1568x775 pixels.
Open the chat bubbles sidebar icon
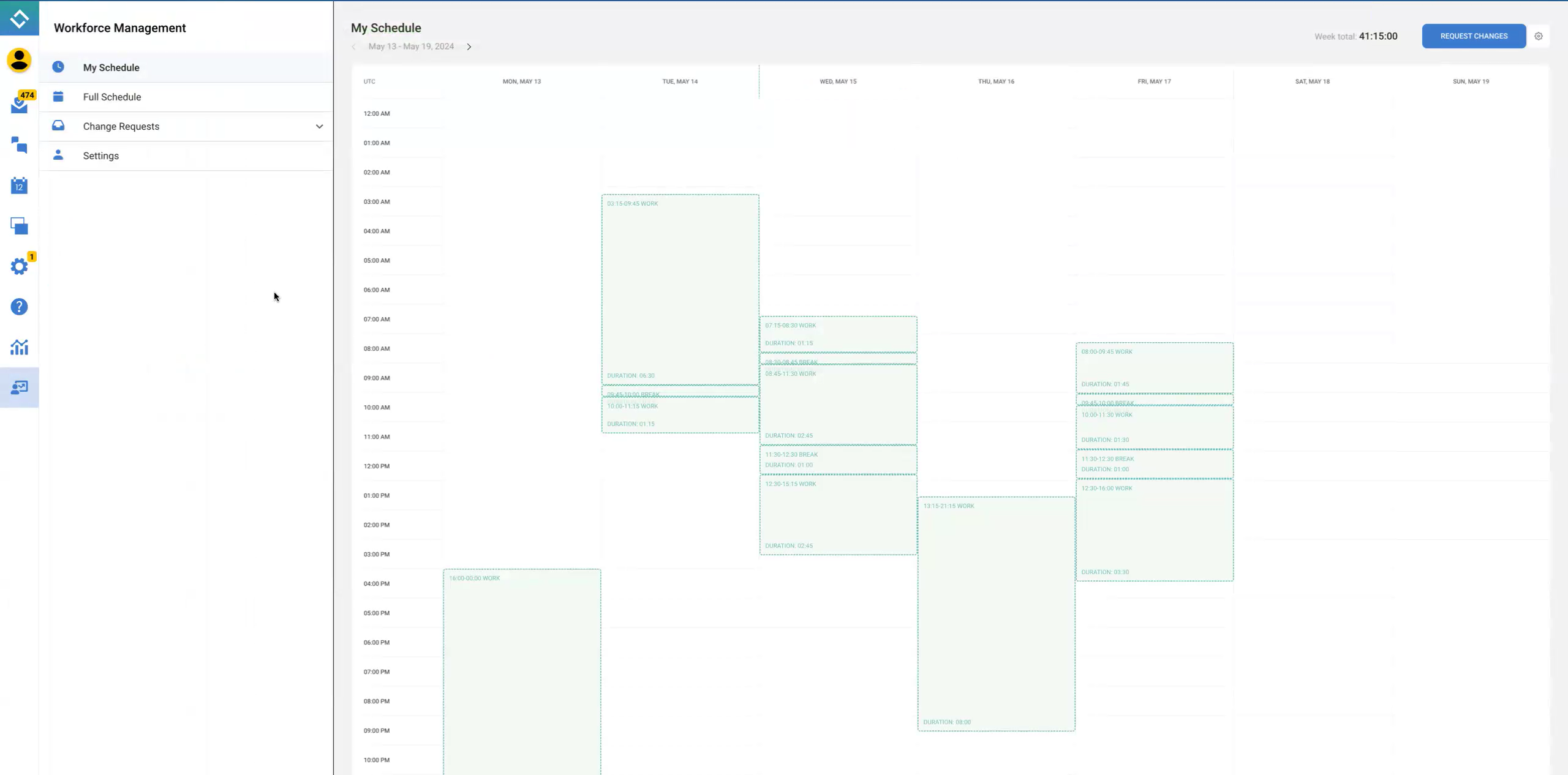(19, 145)
